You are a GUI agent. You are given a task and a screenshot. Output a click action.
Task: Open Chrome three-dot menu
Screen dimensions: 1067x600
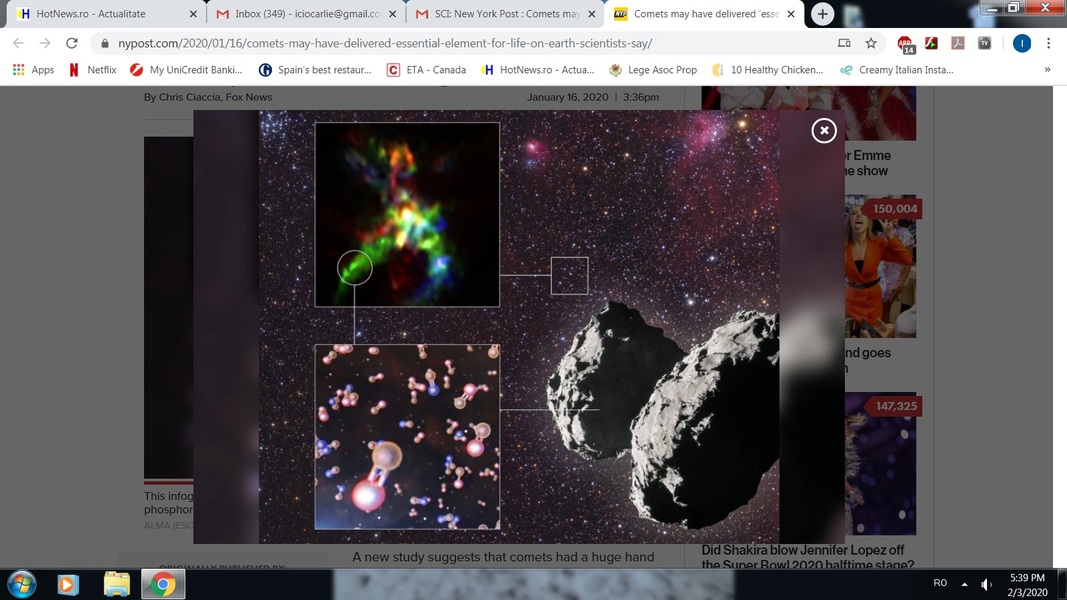tap(1048, 44)
